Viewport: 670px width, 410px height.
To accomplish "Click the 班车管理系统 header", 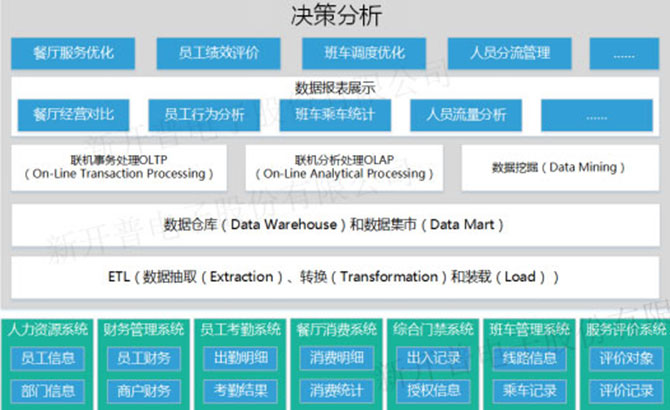I will (530, 329).
